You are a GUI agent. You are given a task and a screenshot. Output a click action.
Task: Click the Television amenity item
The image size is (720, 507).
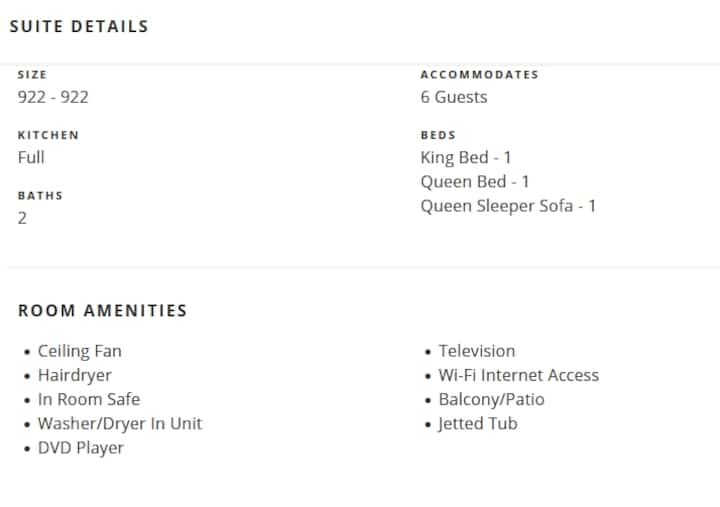tap(477, 351)
